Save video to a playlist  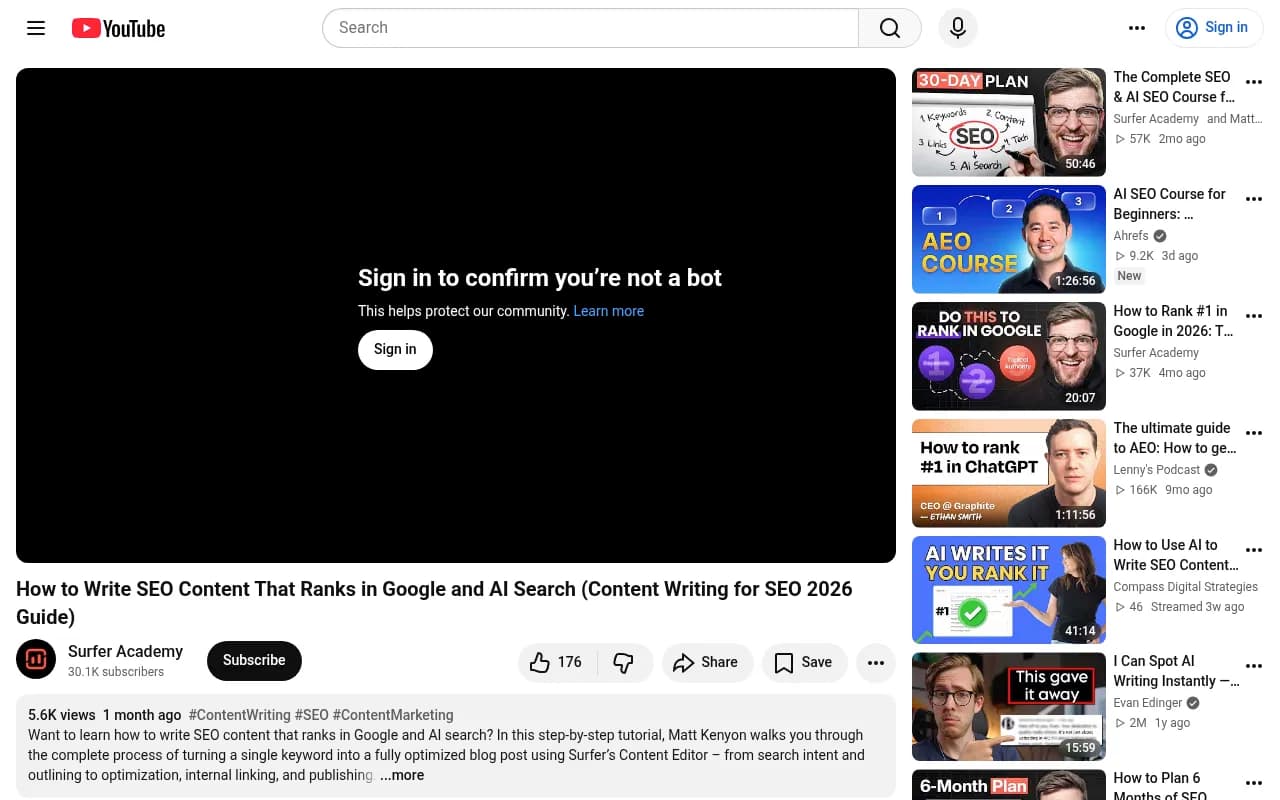[804, 662]
